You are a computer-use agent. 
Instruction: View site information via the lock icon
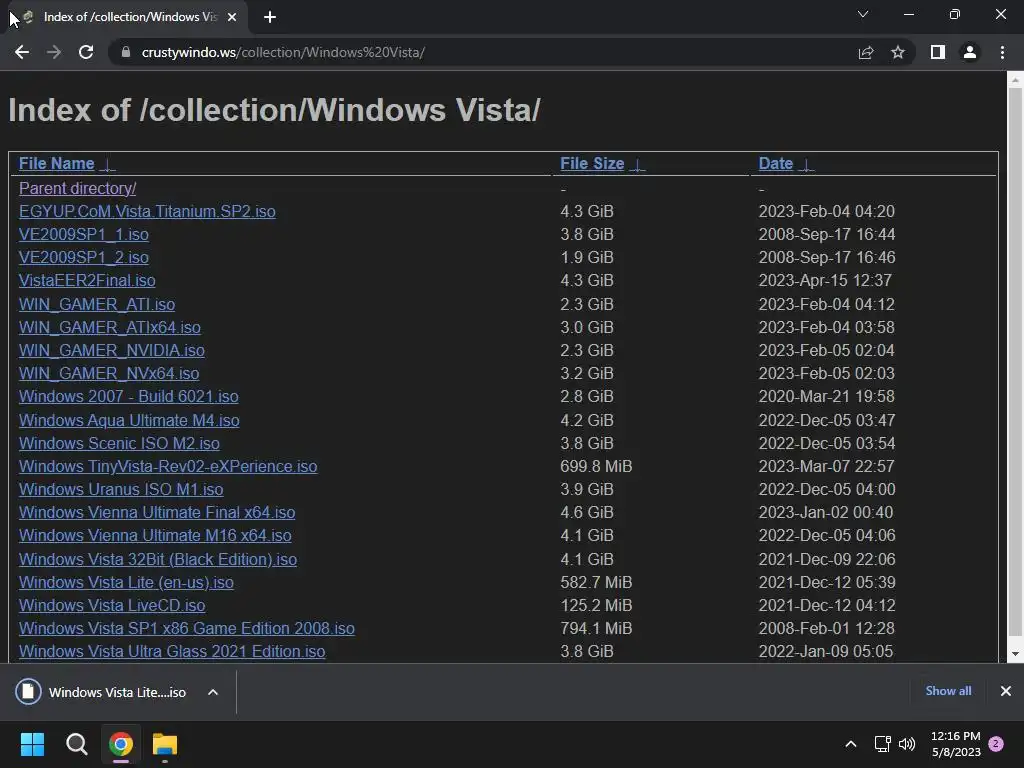[126, 52]
